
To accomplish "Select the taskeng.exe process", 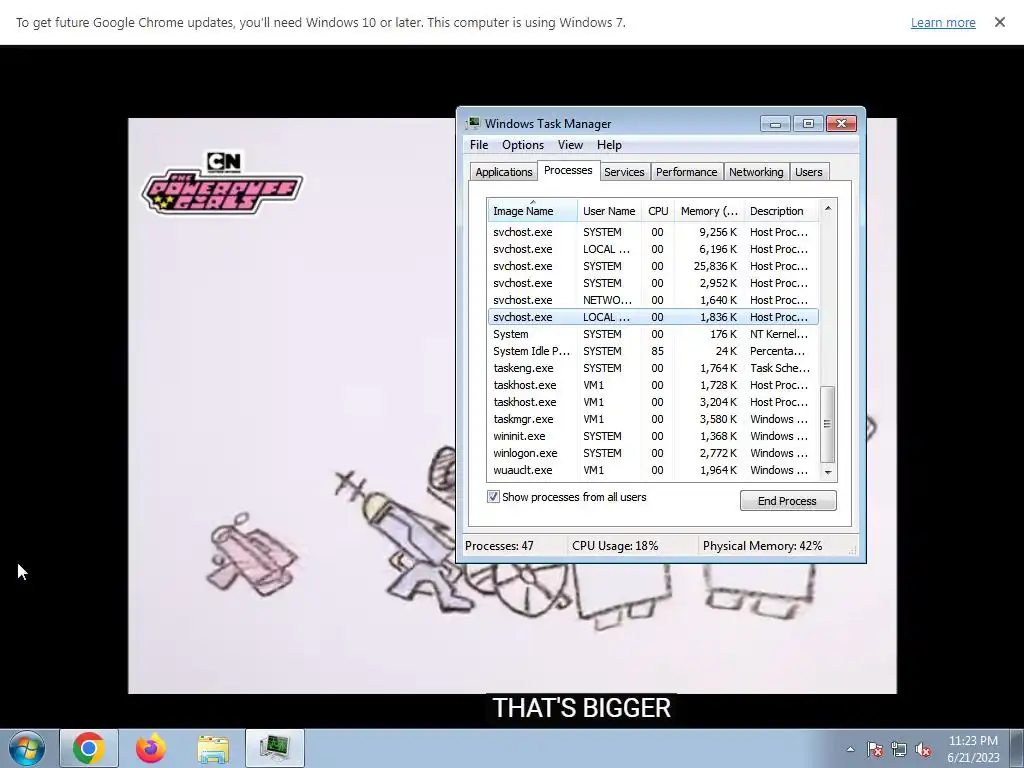I will (652, 368).
